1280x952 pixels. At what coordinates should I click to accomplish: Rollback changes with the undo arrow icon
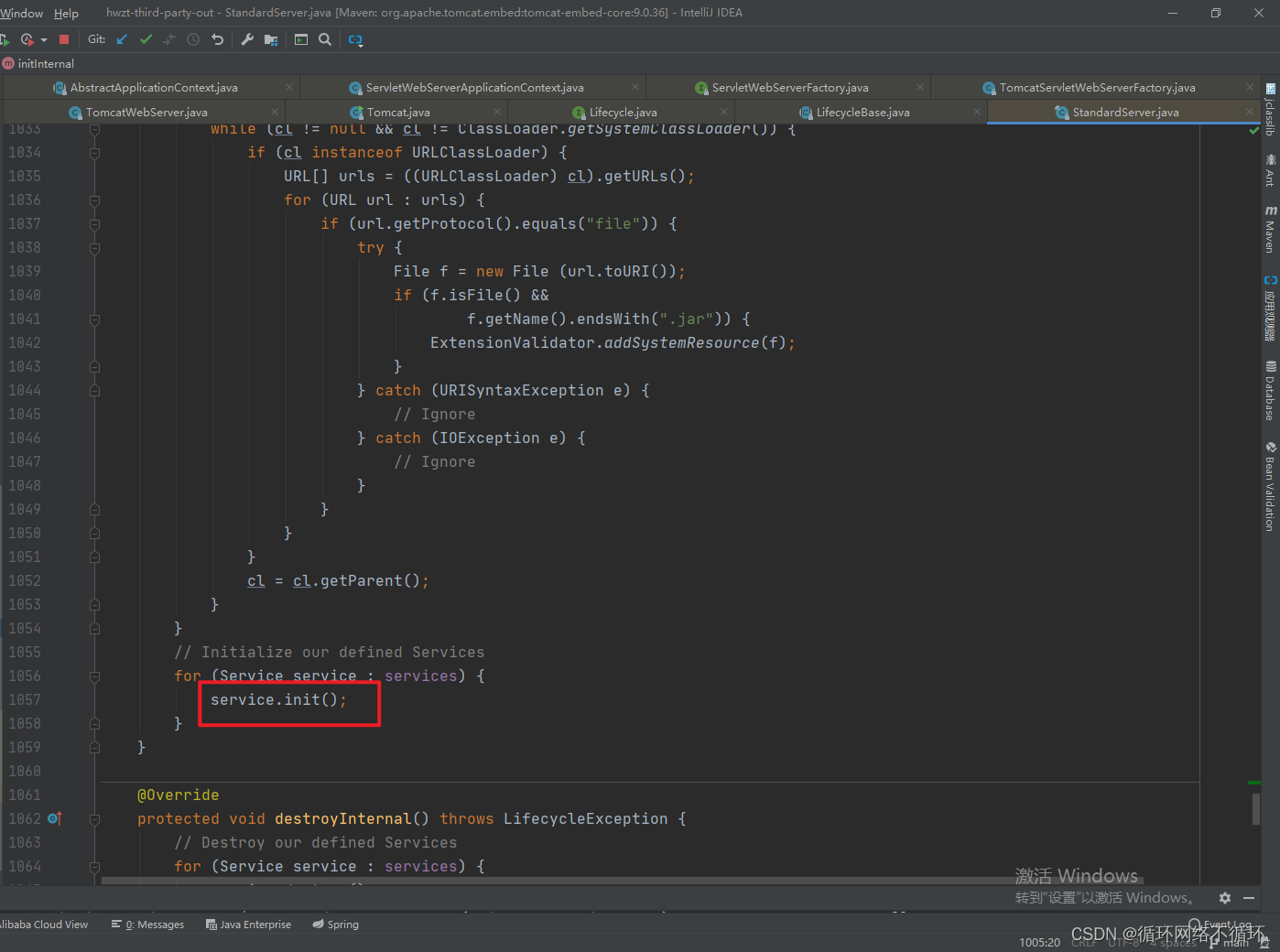218,39
